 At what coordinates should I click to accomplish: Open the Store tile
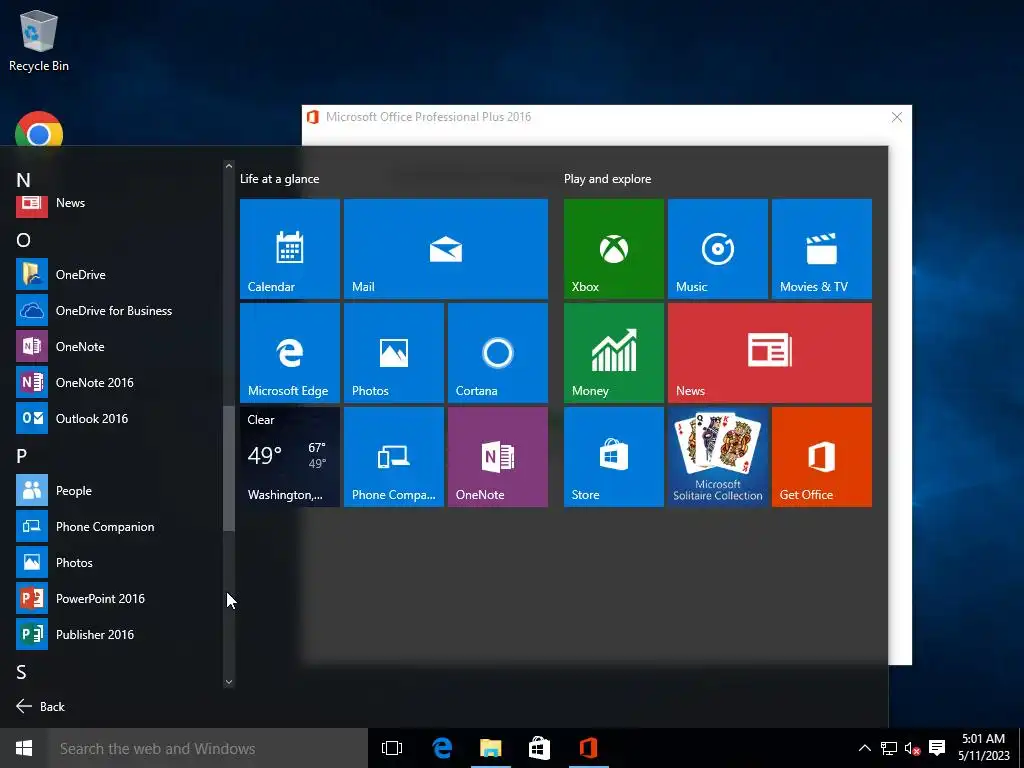(x=614, y=456)
